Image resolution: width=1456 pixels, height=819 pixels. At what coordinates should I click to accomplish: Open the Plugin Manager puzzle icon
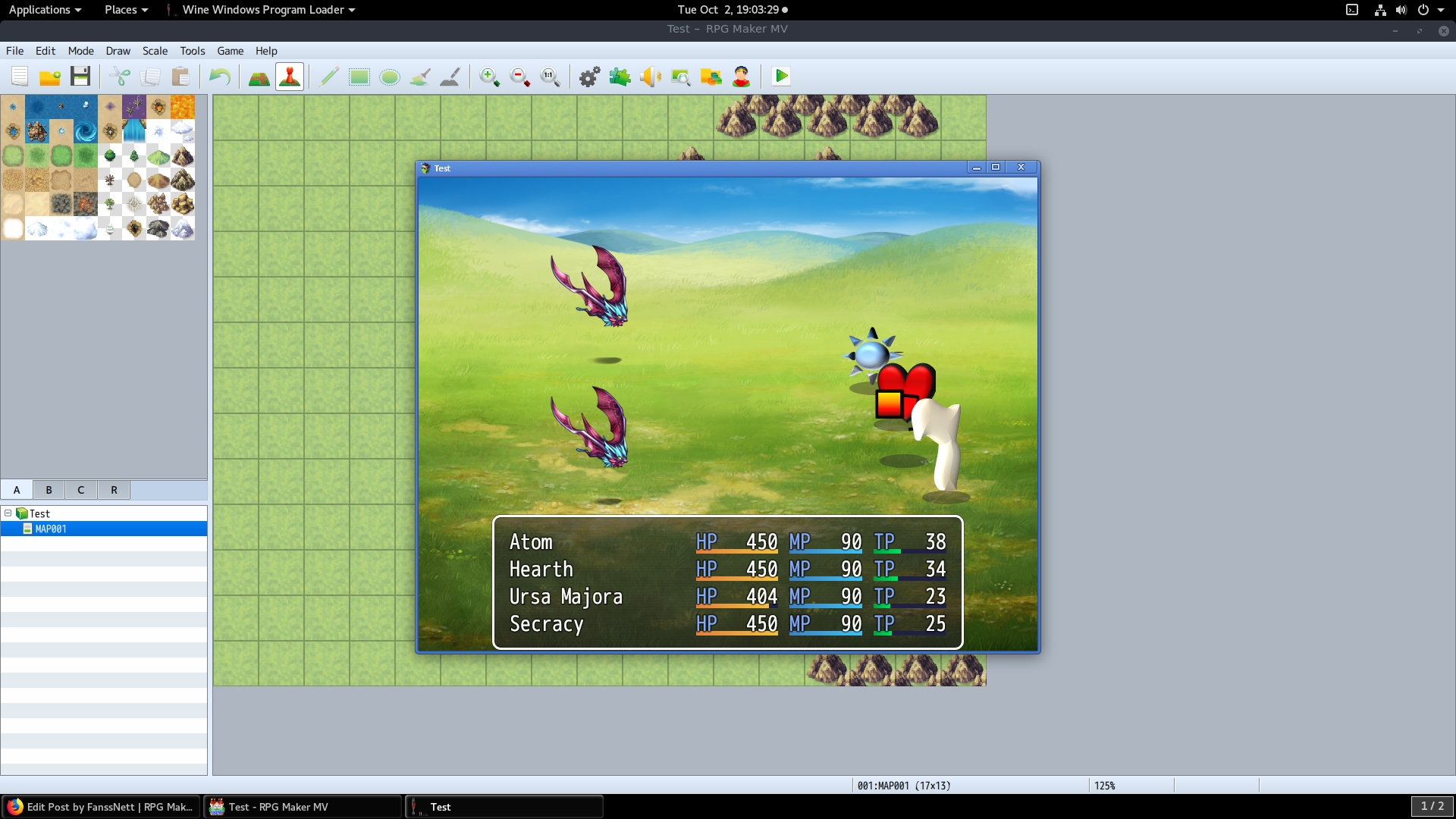pyautogui.click(x=620, y=77)
